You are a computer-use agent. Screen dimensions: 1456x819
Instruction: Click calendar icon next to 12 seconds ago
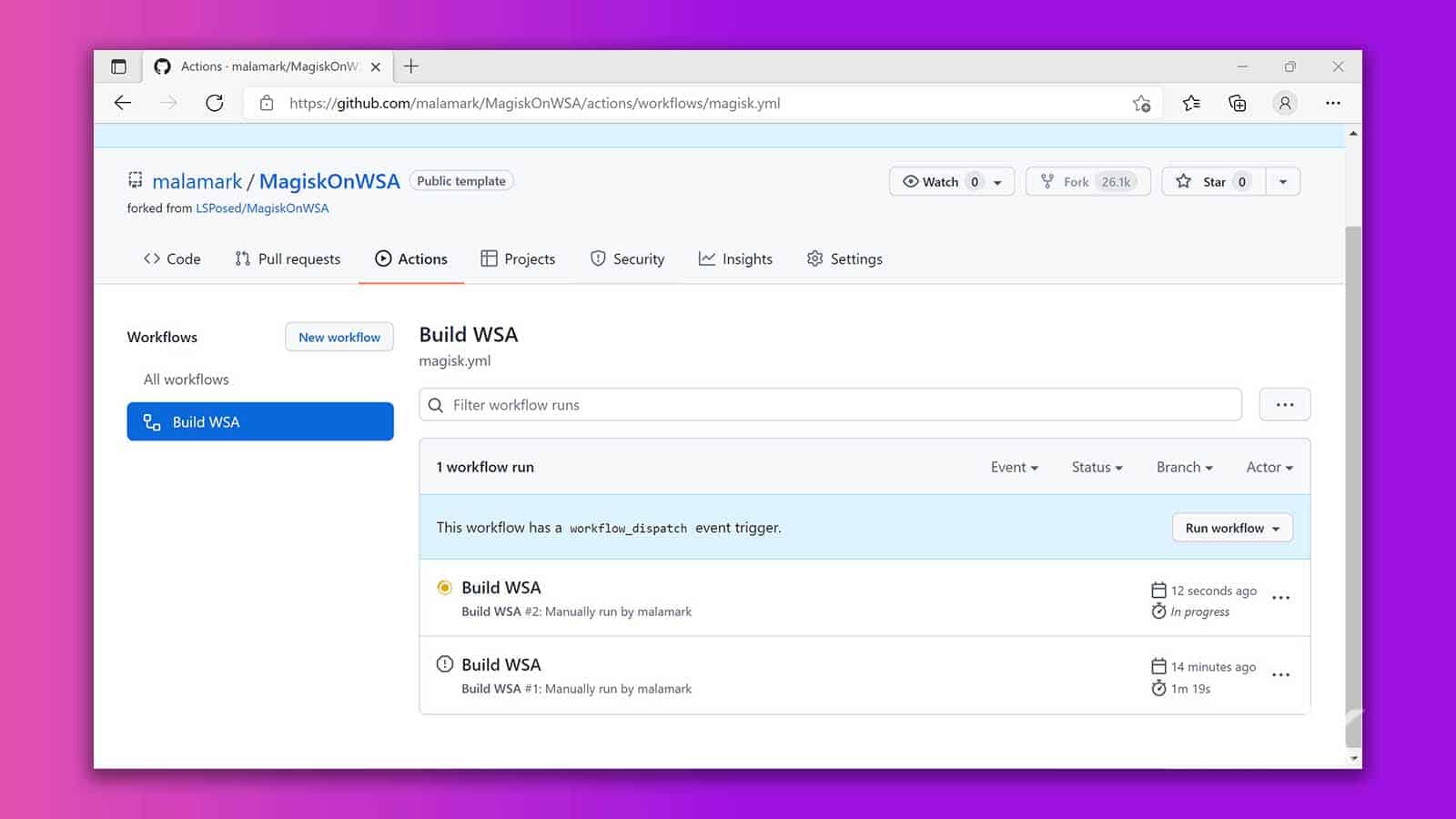[1158, 590]
